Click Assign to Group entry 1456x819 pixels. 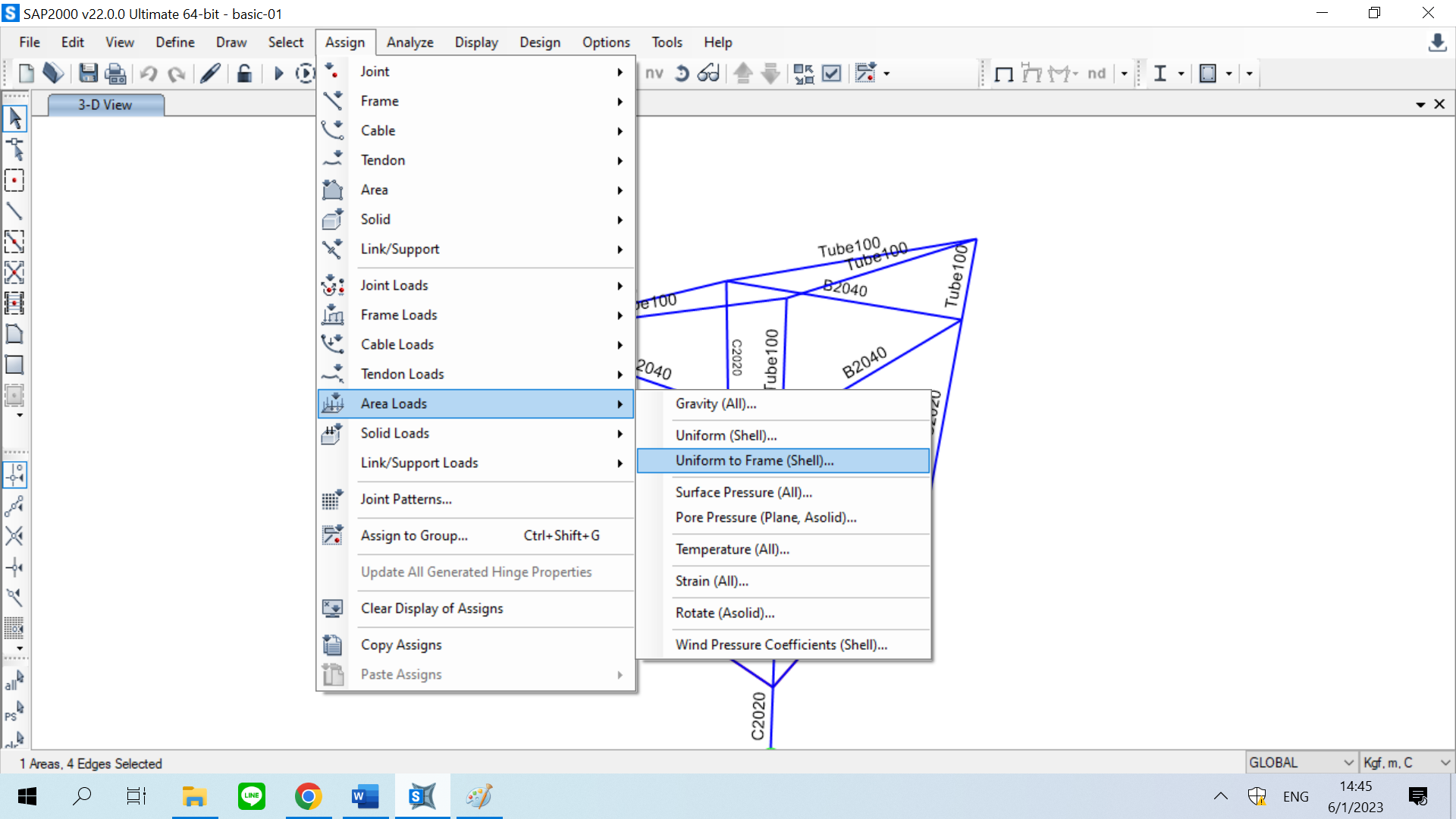pos(414,535)
